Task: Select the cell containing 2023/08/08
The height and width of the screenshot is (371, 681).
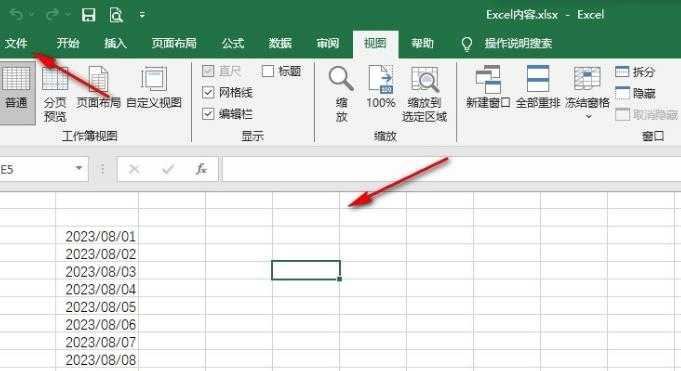Action: (97, 360)
